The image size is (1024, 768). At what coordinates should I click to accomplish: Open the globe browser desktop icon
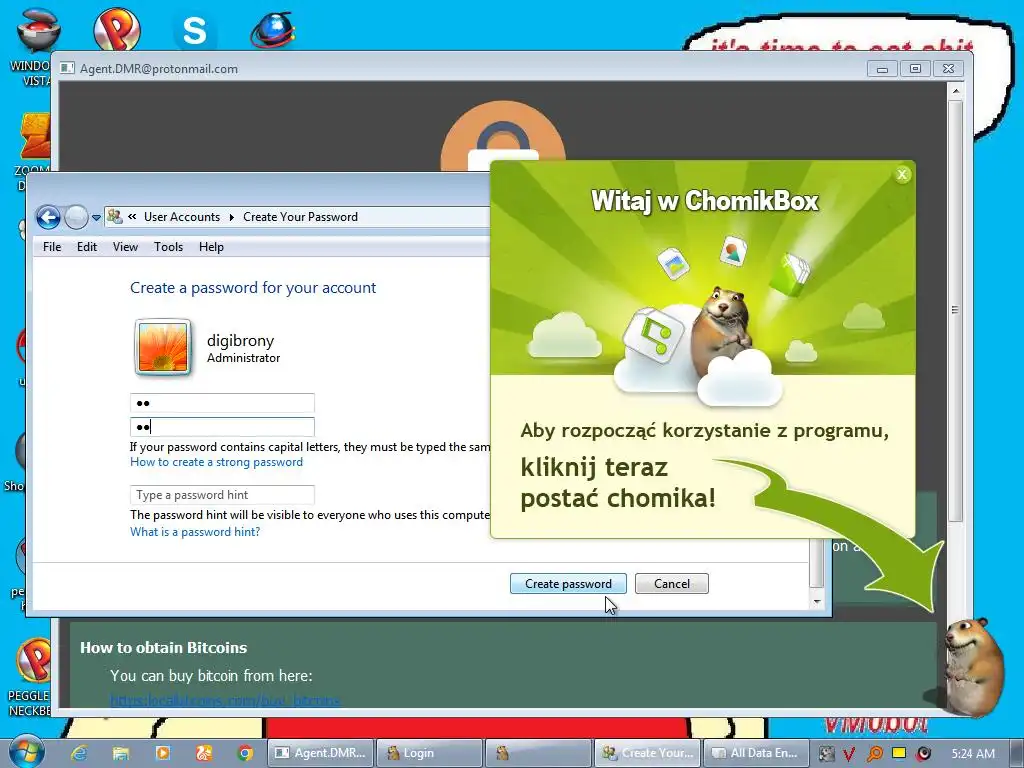coord(273,29)
